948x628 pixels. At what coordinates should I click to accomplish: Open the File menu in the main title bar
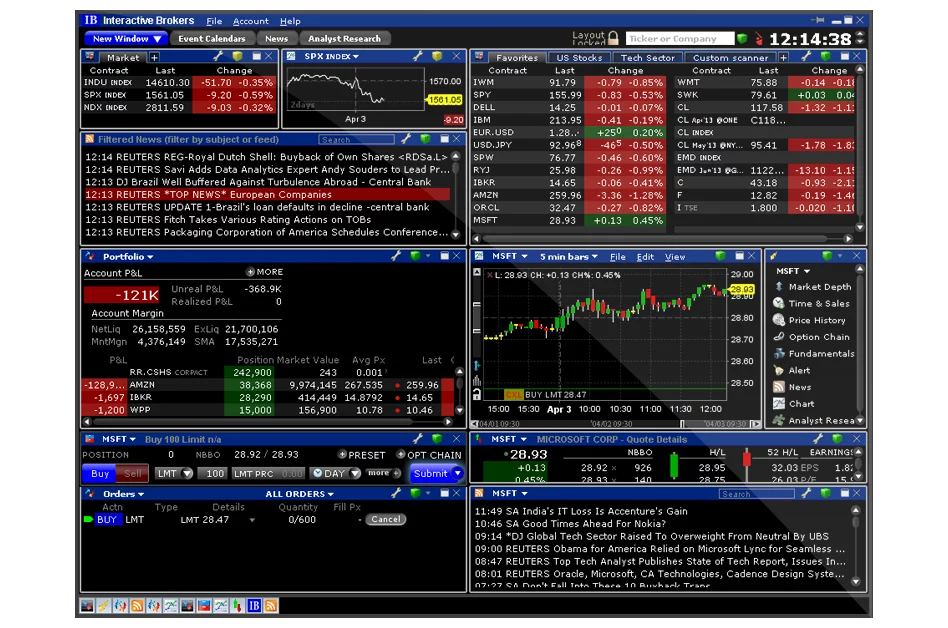click(214, 21)
